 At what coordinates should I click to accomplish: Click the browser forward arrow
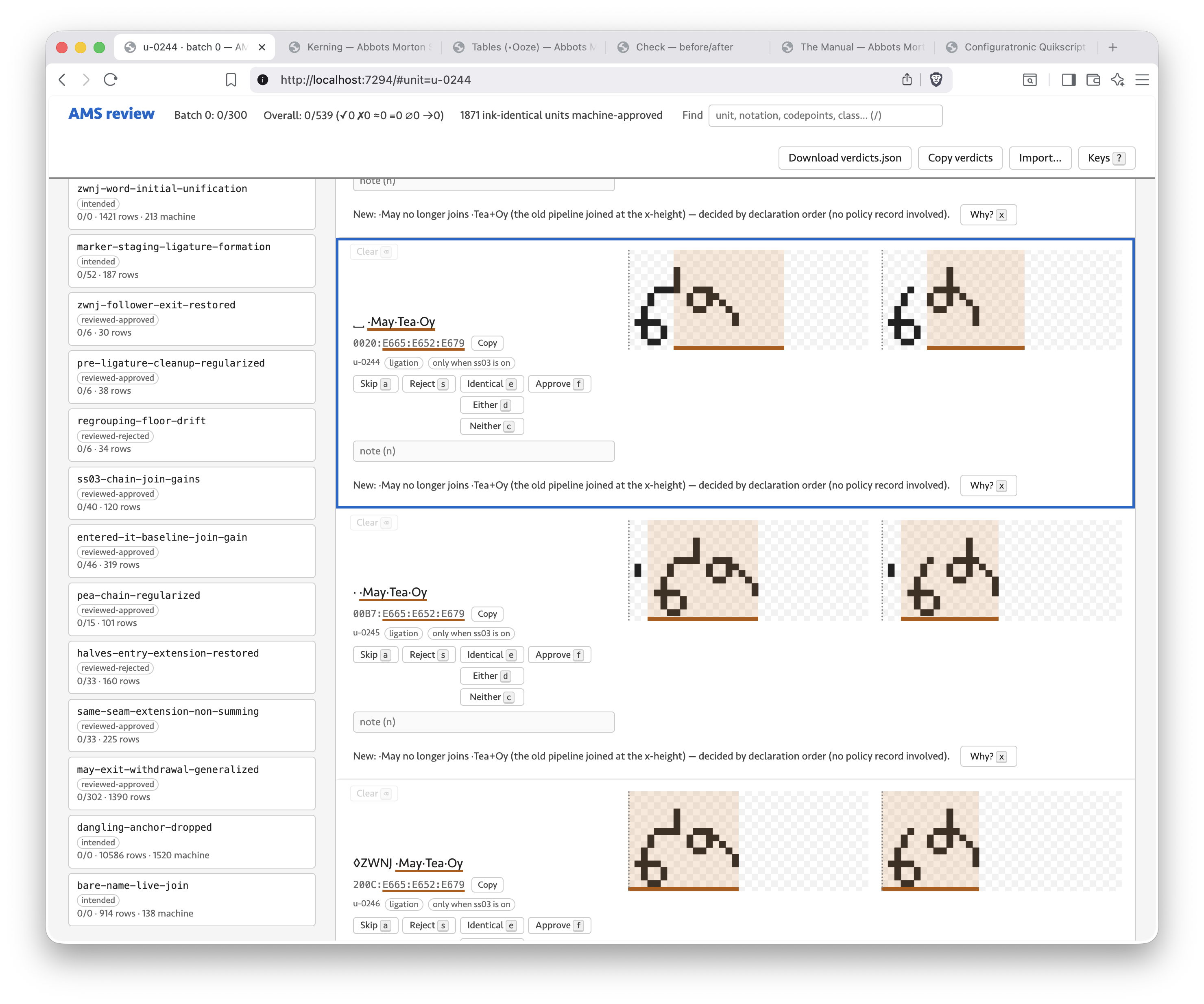tap(86, 80)
